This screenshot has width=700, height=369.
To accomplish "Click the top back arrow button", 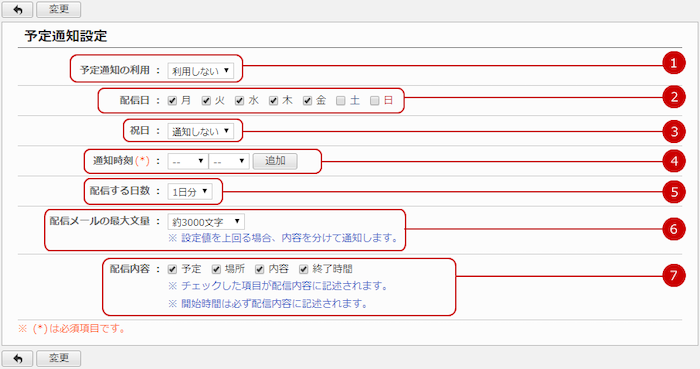I will tap(17, 9).
